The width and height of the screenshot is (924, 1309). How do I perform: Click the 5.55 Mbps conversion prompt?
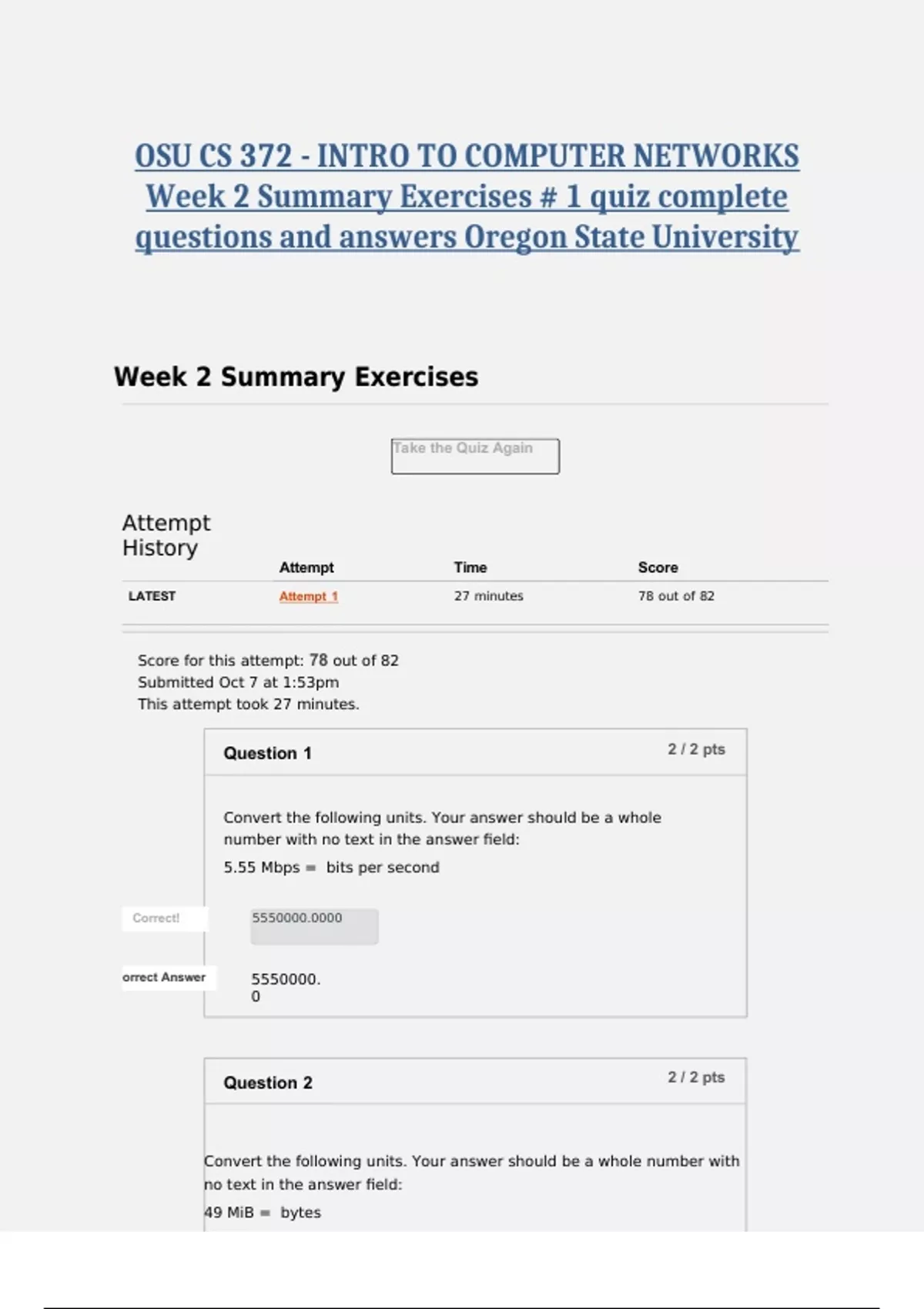(x=331, y=867)
